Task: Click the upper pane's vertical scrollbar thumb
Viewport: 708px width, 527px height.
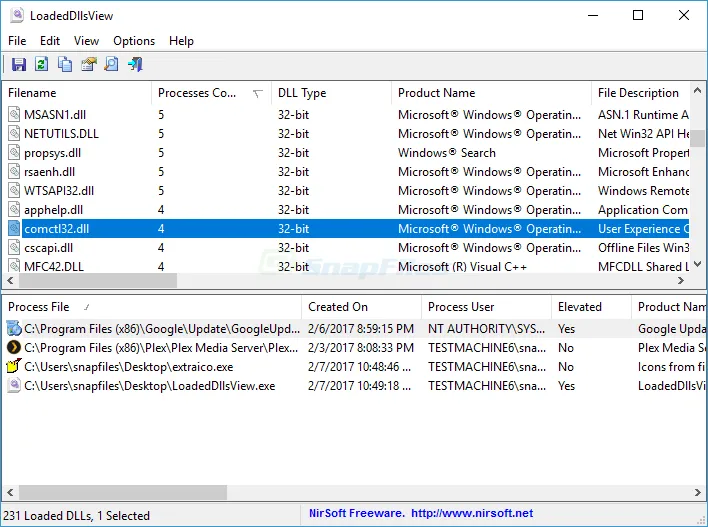Action: [698, 138]
